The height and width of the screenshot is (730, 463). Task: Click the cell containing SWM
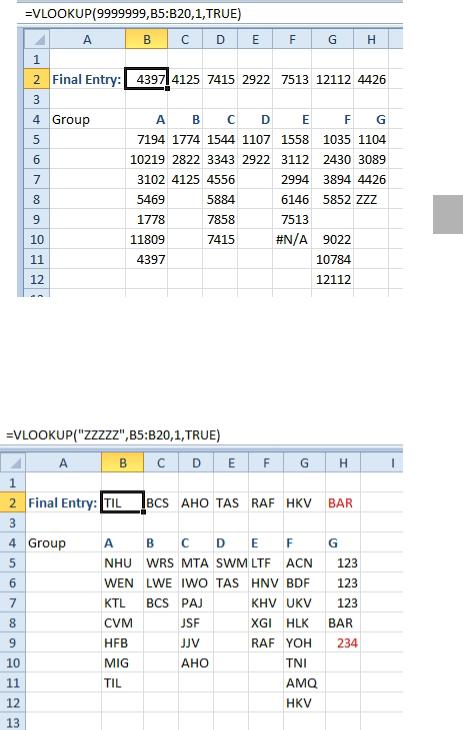pos(231,563)
